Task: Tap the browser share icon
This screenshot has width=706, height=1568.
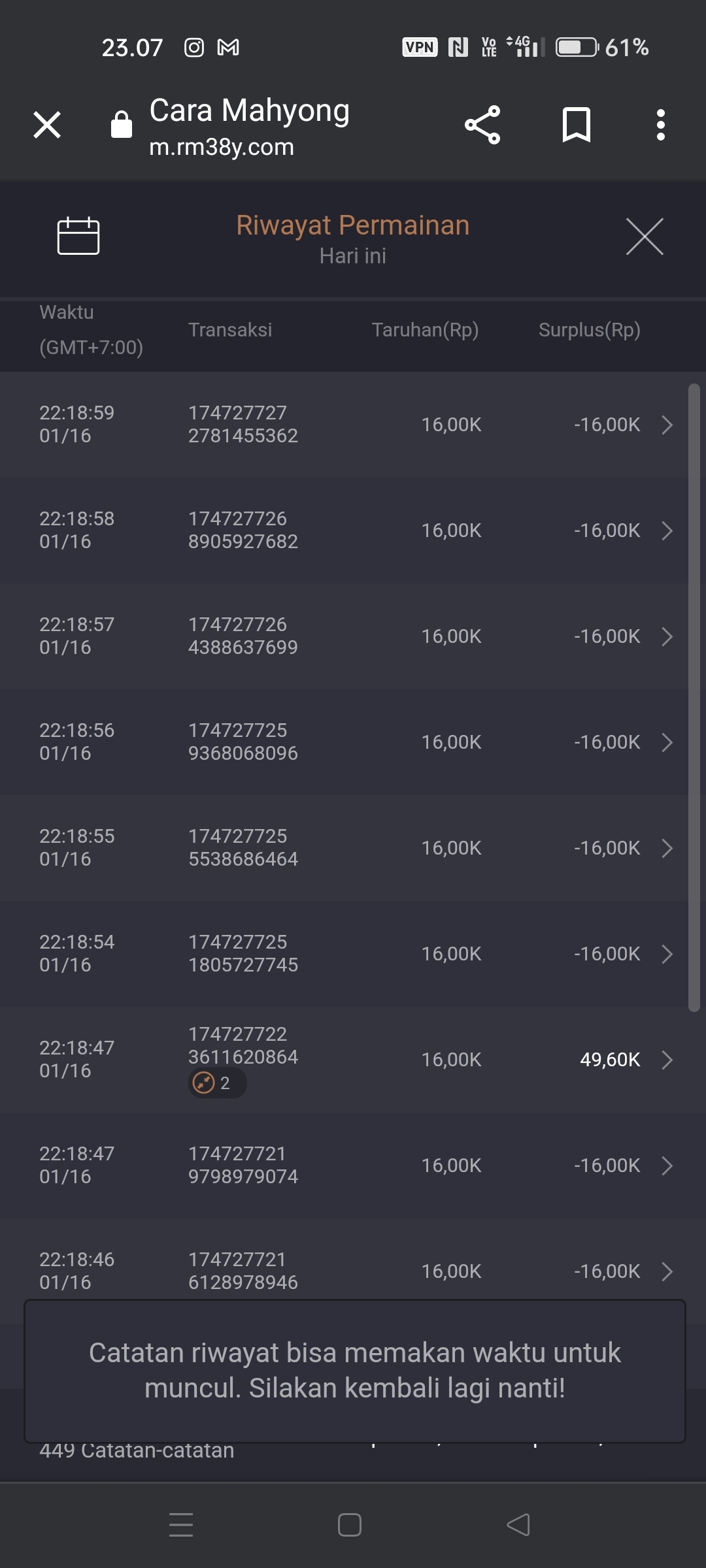Action: 482,125
